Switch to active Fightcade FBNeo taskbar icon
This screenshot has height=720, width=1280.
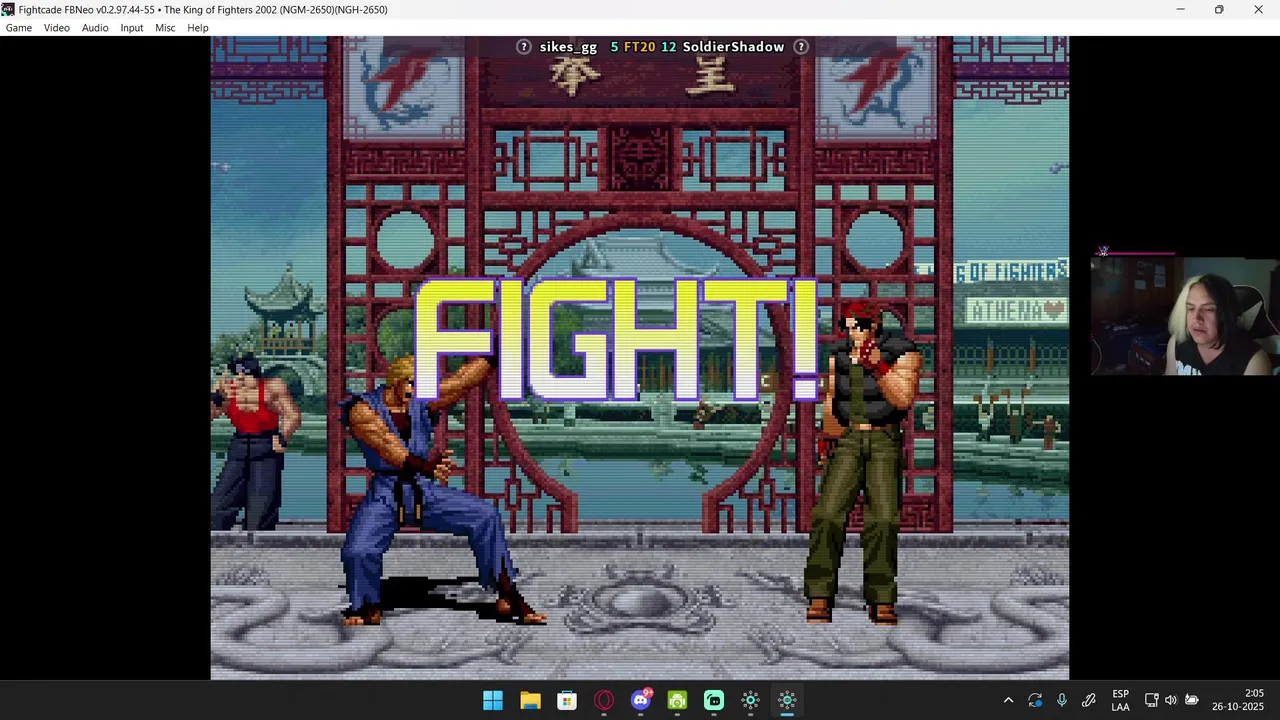pyautogui.click(x=787, y=700)
